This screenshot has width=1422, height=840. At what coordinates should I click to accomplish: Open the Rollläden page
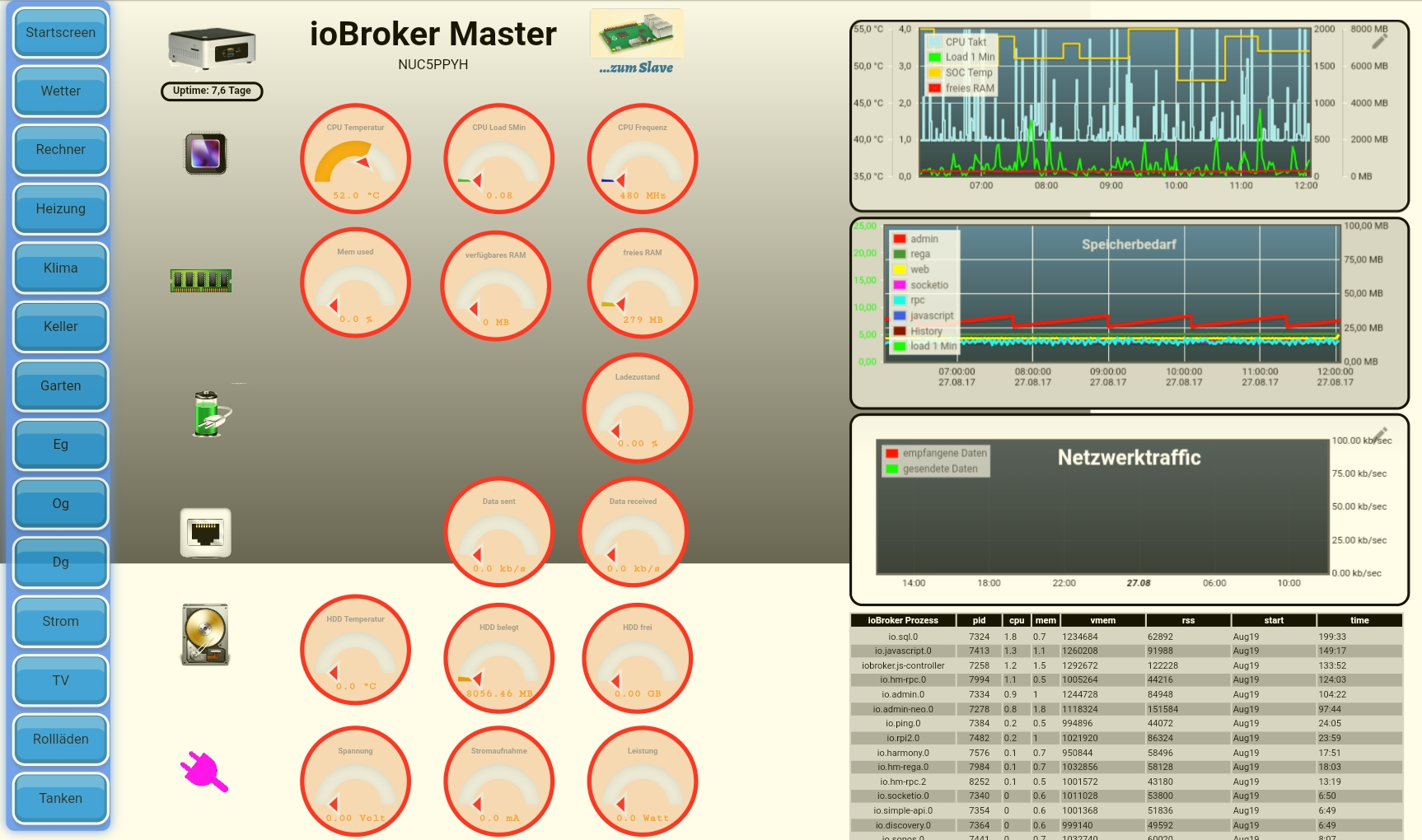[61, 740]
